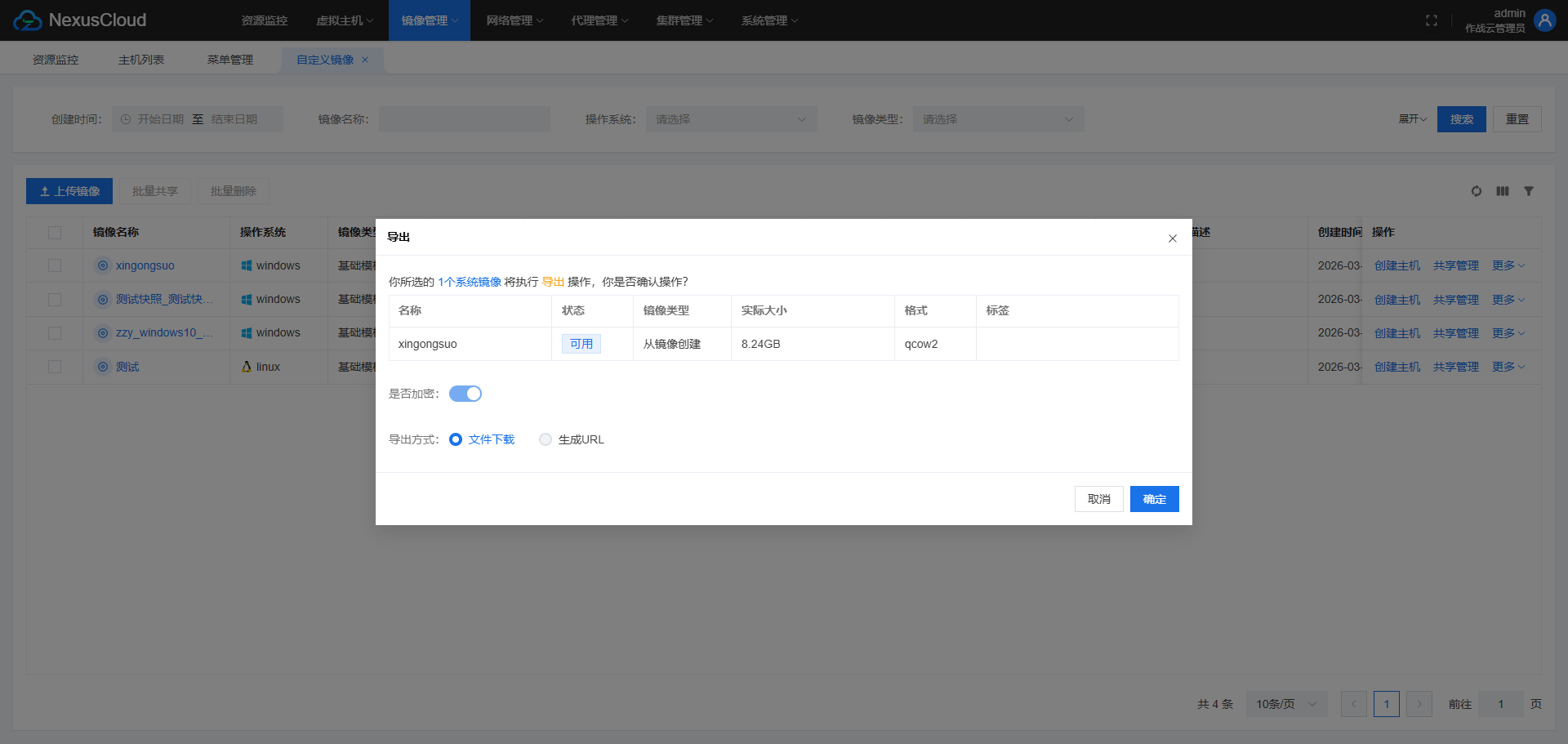This screenshot has height=744, width=1568.
Task: Toggle the 是否加密 encryption switch
Action: point(465,394)
